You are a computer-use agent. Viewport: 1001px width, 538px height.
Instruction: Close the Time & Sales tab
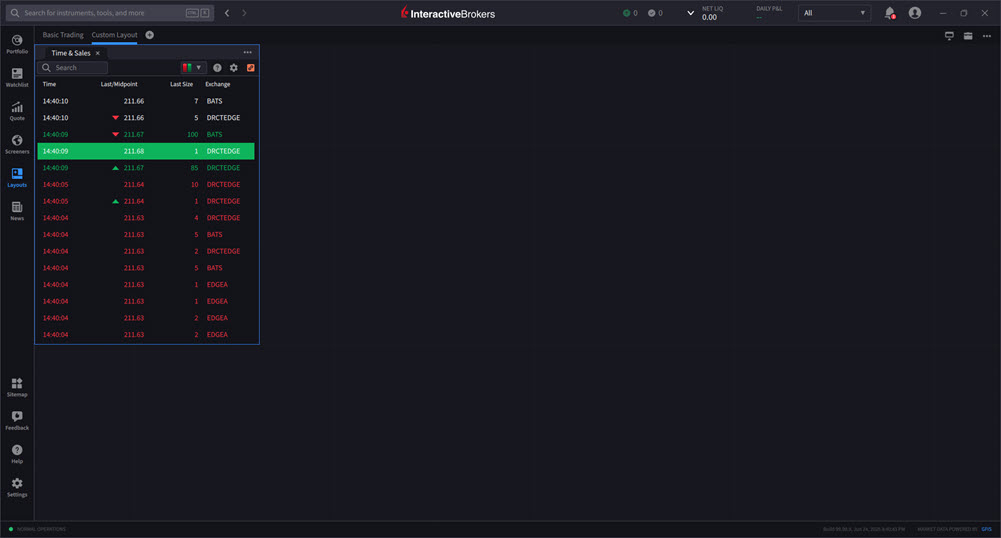(x=98, y=53)
